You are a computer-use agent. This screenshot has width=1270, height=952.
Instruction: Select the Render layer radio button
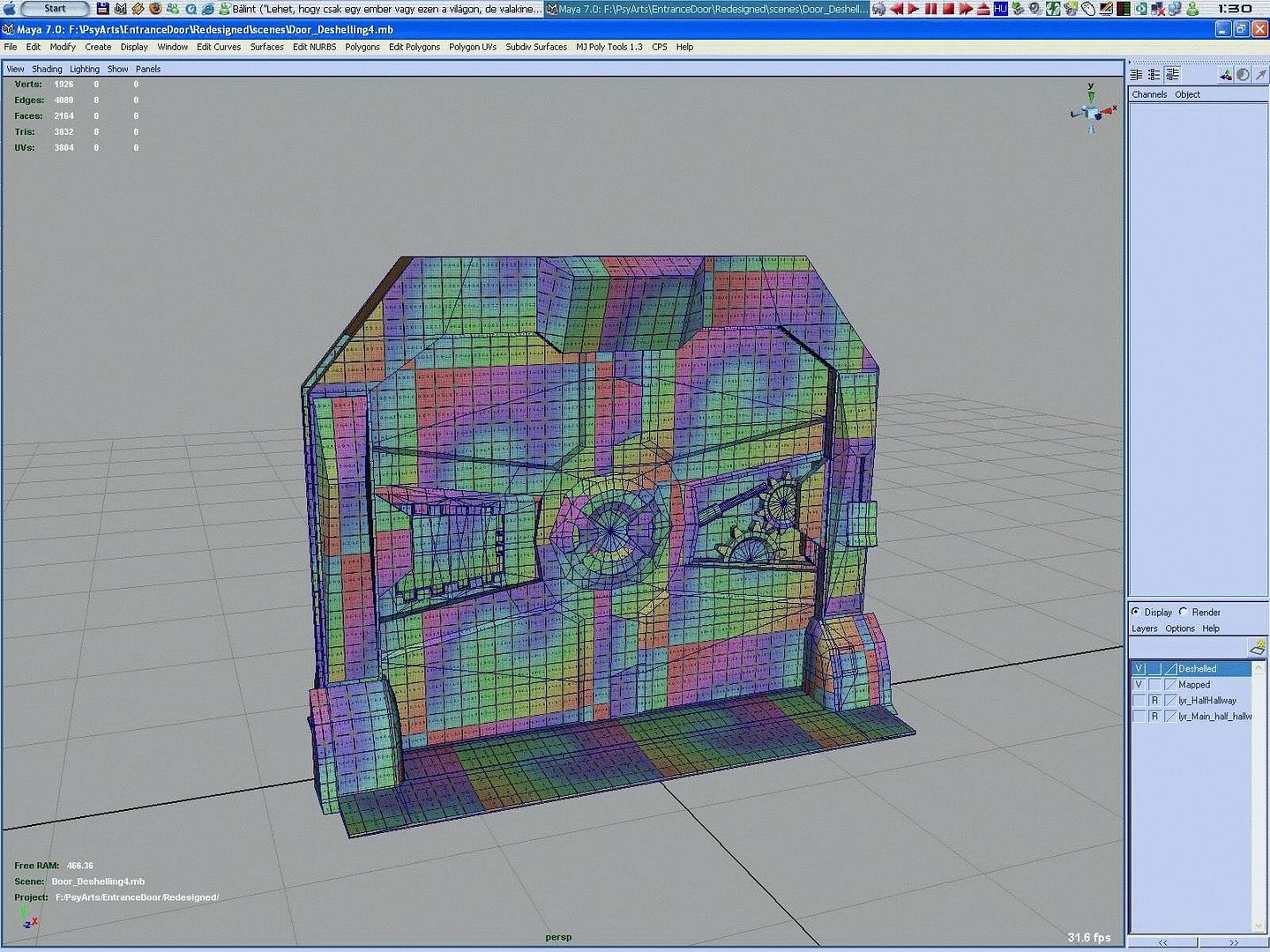(1184, 612)
